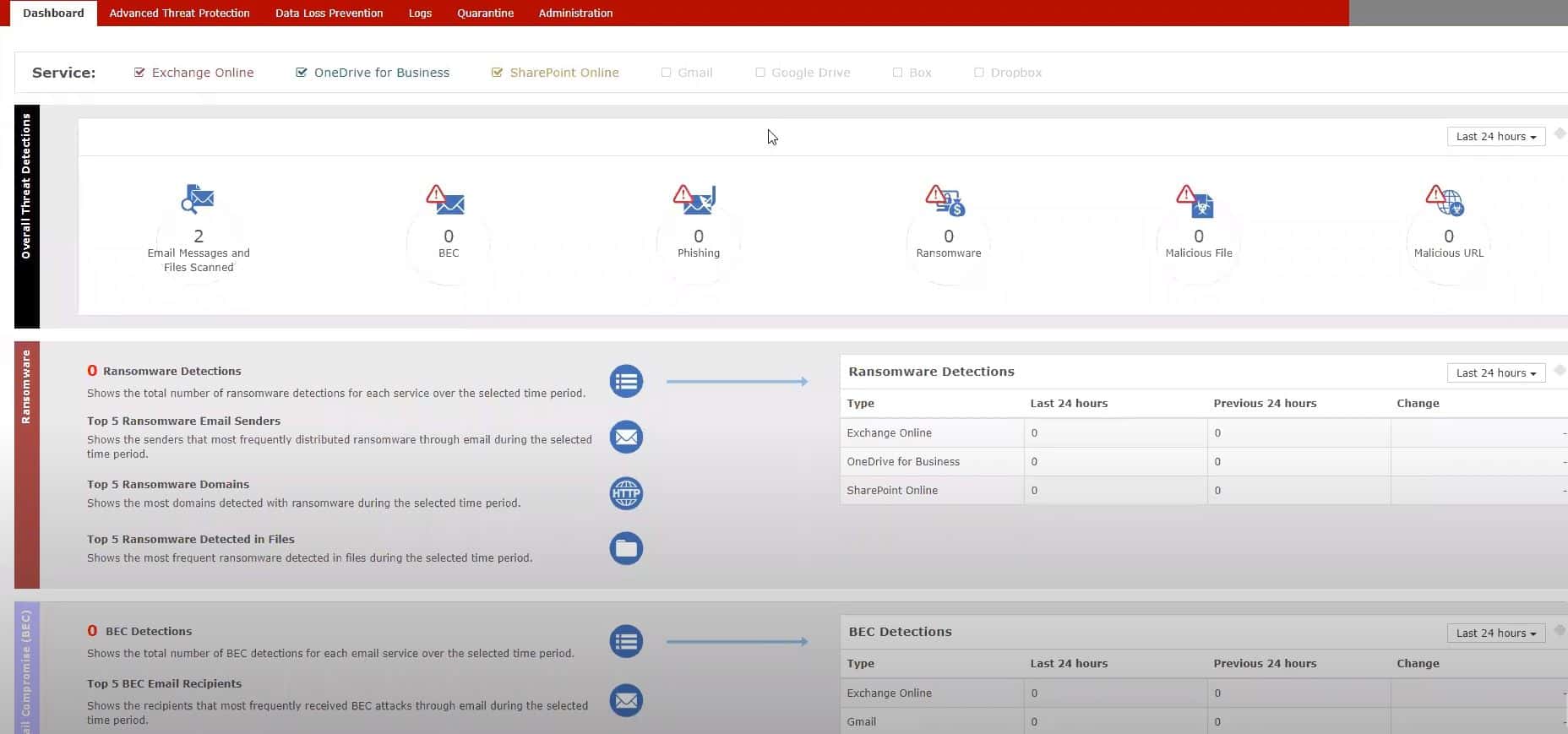1568x734 pixels.
Task: Click the Malicious URL globe icon
Action: click(x=1445, y=200)
